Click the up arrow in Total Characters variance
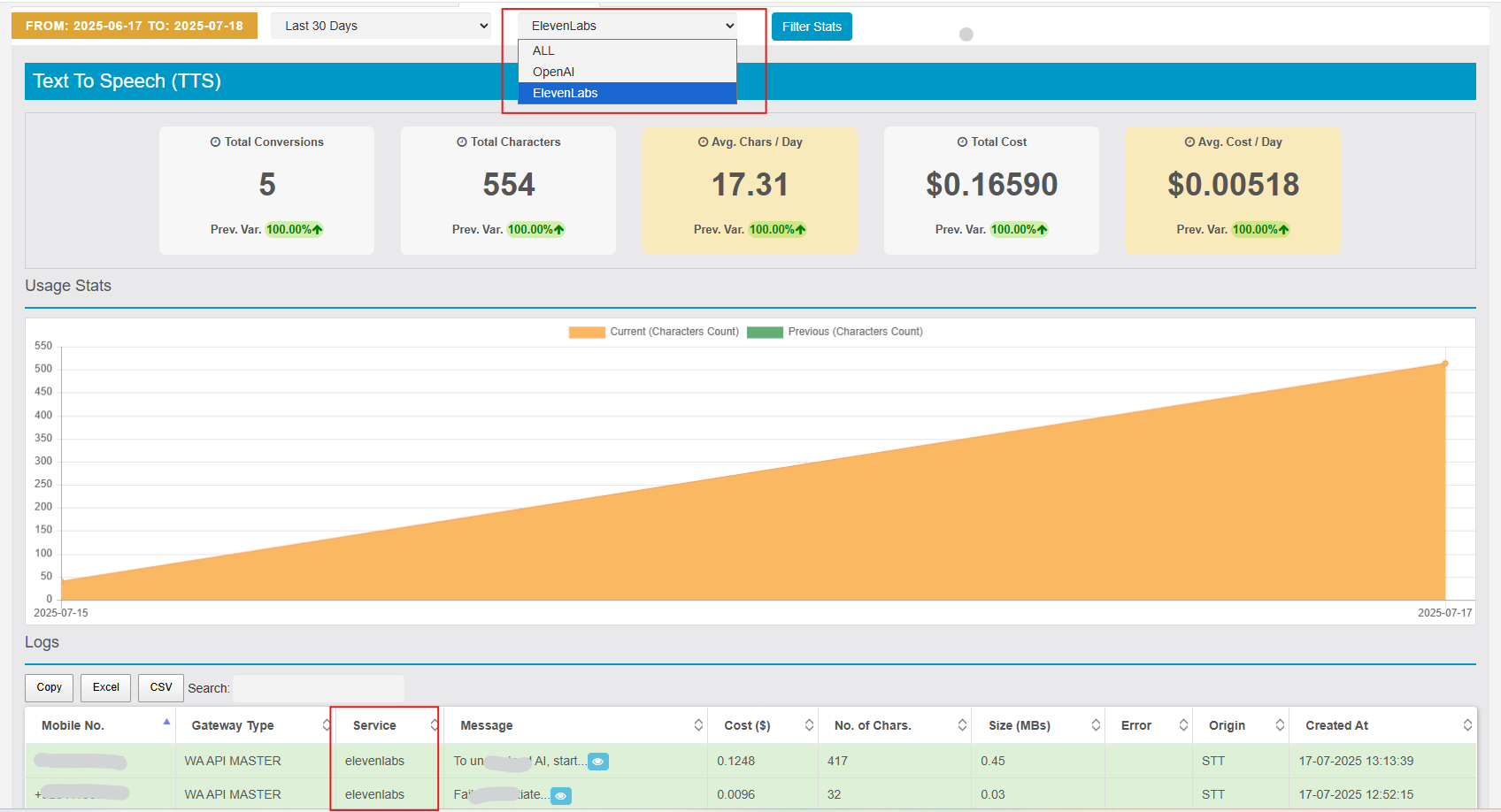This screenshot has width=1501, height=812. click(559, 230)
